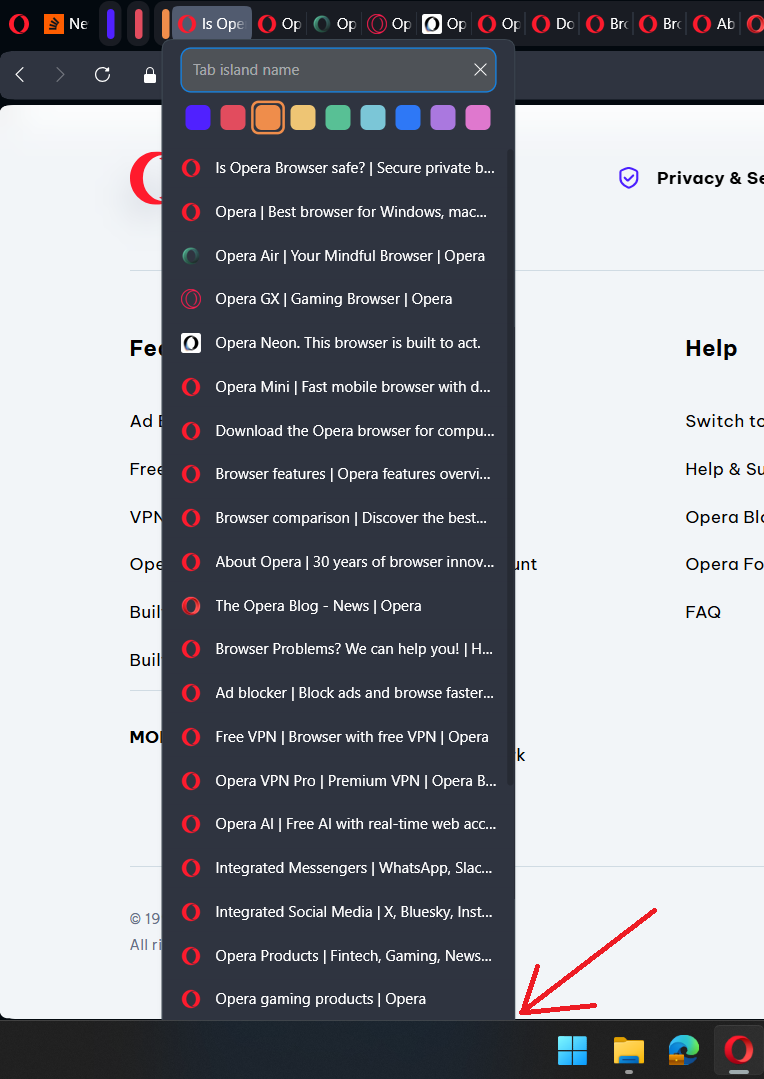The height and width of the screenshot is (1079, 764).
Task: Open File Explorer from the taskbar
Action: pos(628,1050)
